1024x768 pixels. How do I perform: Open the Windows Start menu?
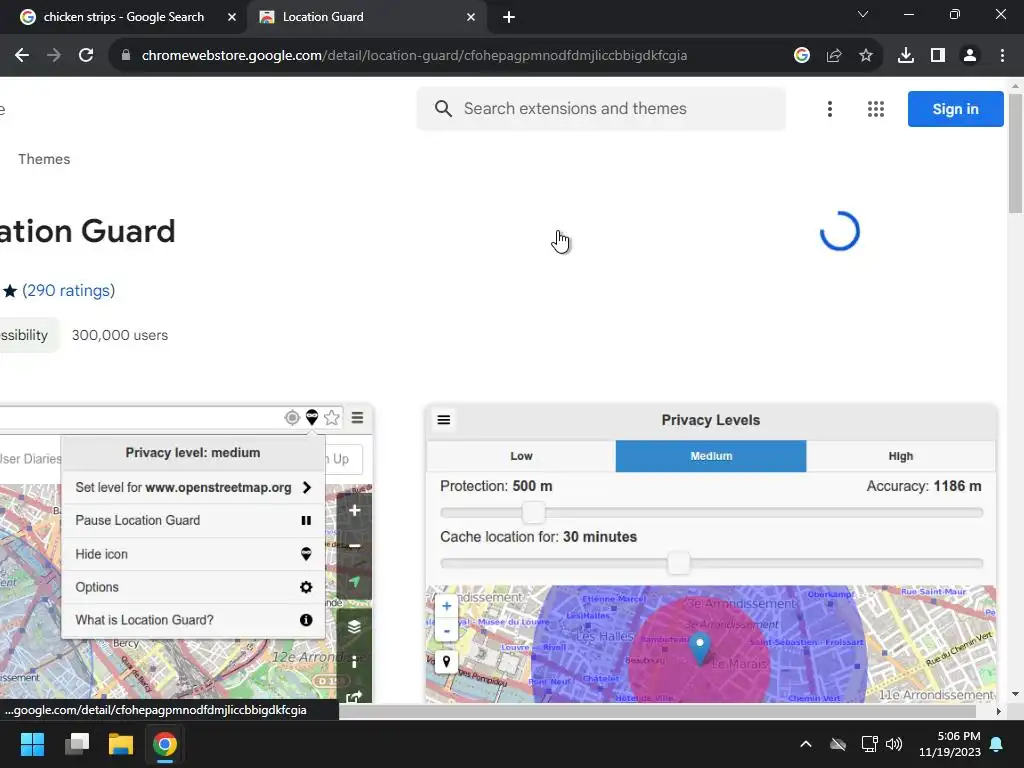[x=32, y=744]
